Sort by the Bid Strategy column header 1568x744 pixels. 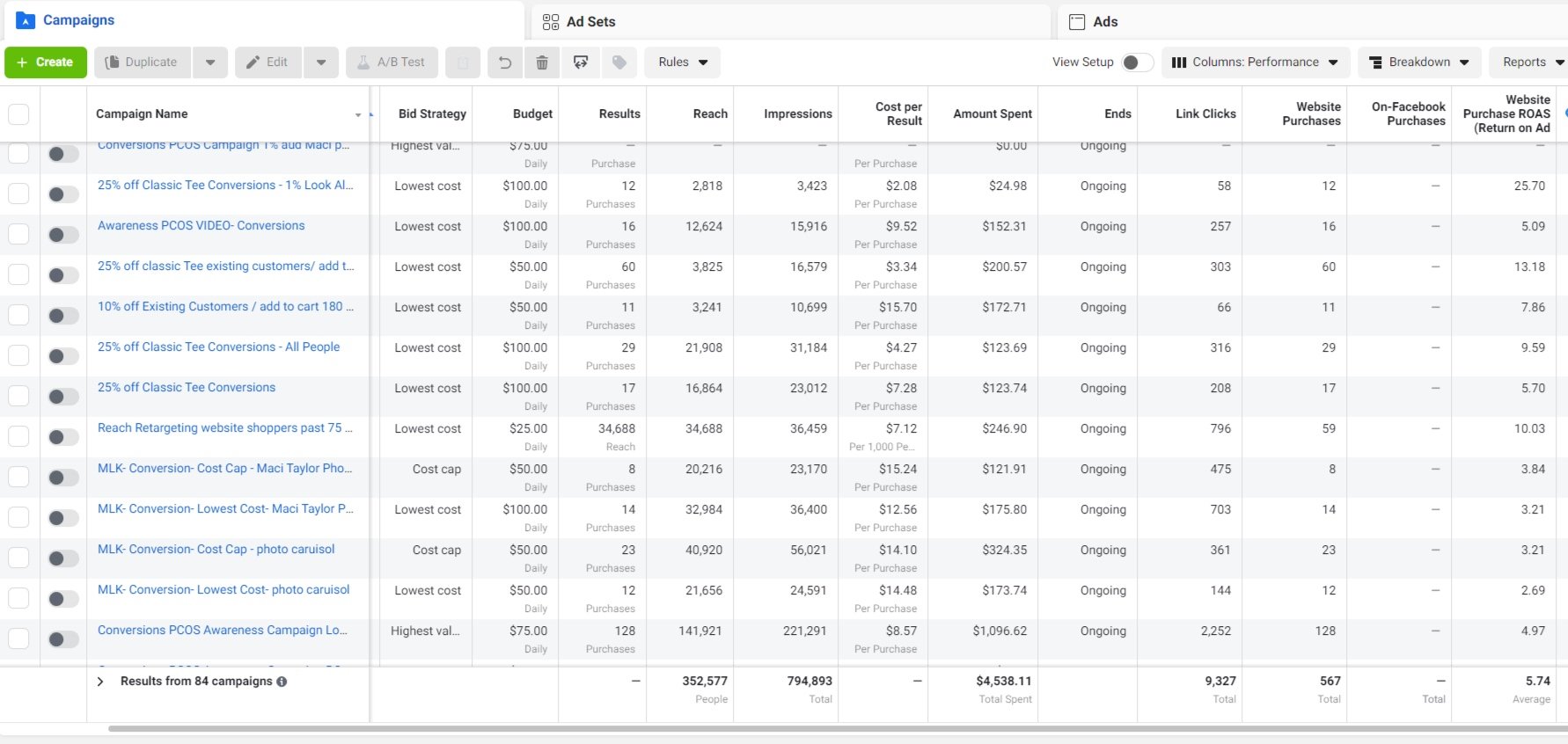(432, 114)
